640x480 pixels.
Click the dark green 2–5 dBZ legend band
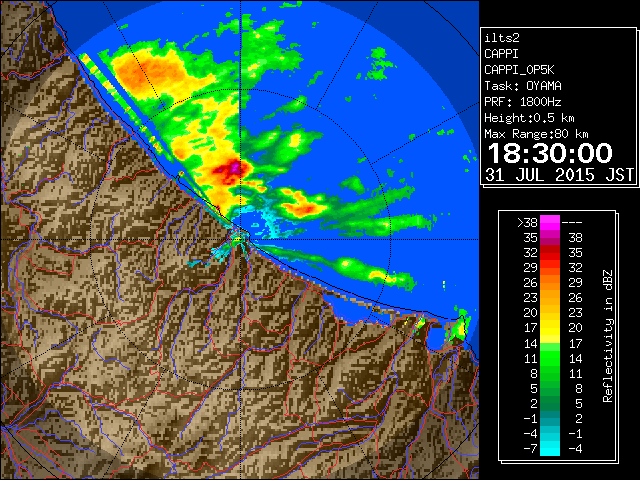550,403
